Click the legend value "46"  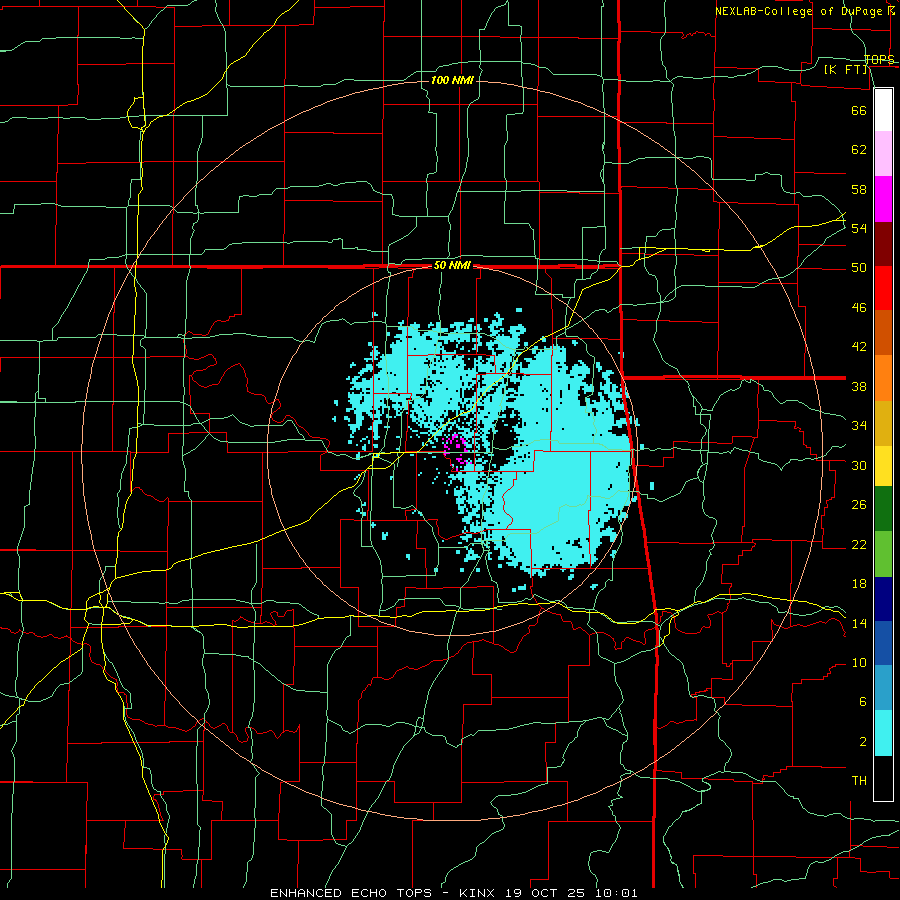tap(859, 308)
